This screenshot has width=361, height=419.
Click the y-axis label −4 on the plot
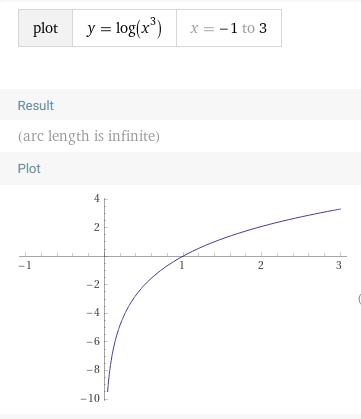click(x=93, y=313)
